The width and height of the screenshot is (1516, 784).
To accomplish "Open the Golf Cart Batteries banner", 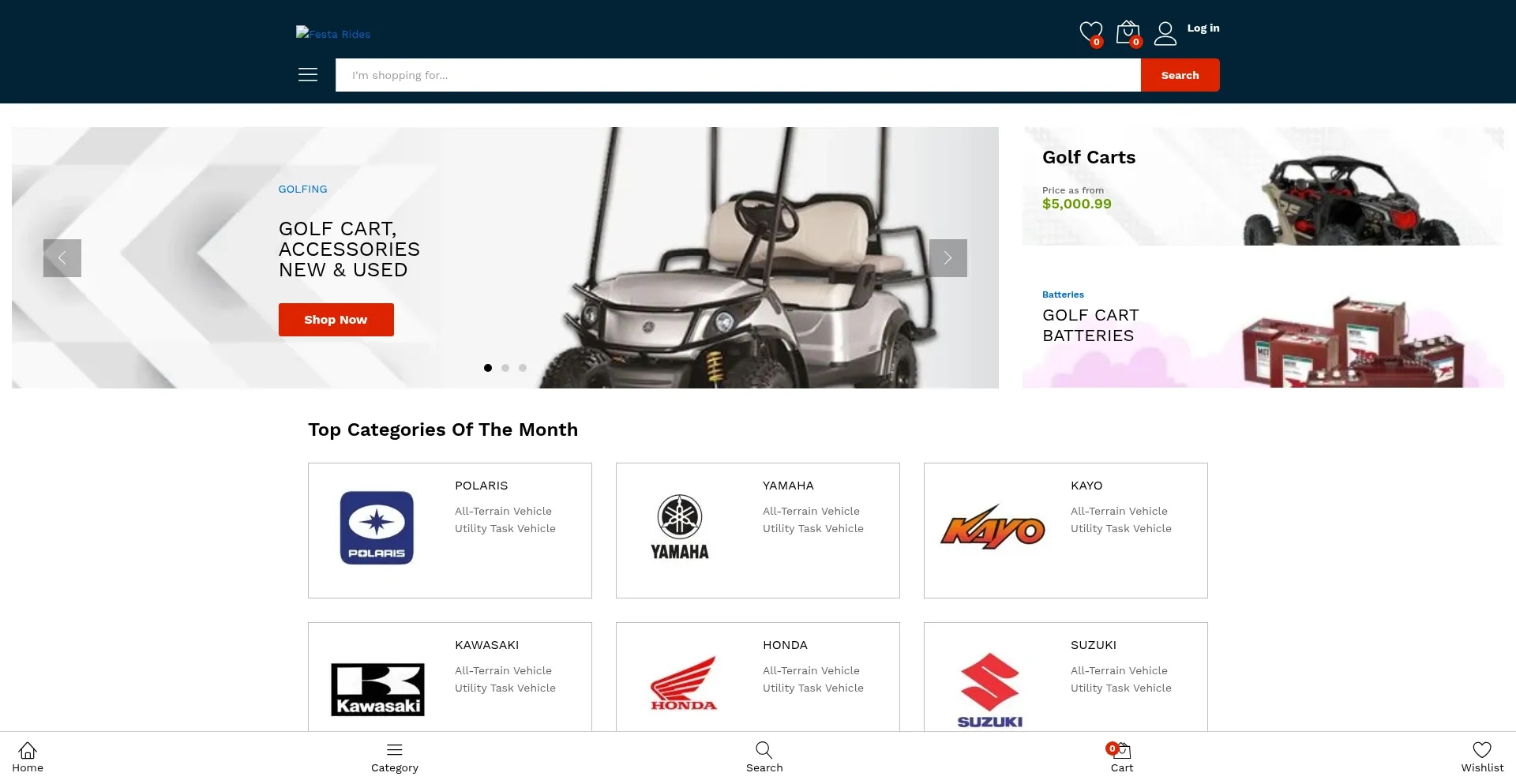I will 1263,328.
